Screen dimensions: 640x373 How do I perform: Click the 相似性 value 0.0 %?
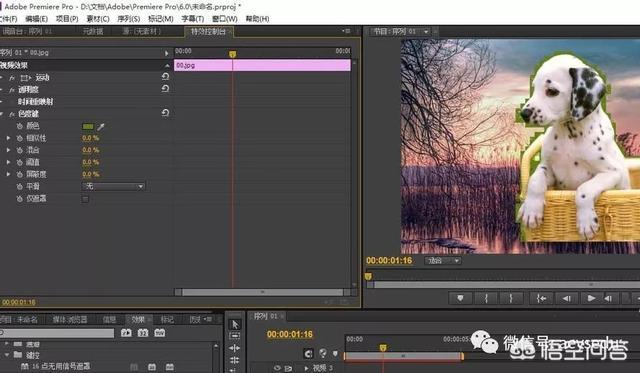pyautogui.click(x=91, y=138)
